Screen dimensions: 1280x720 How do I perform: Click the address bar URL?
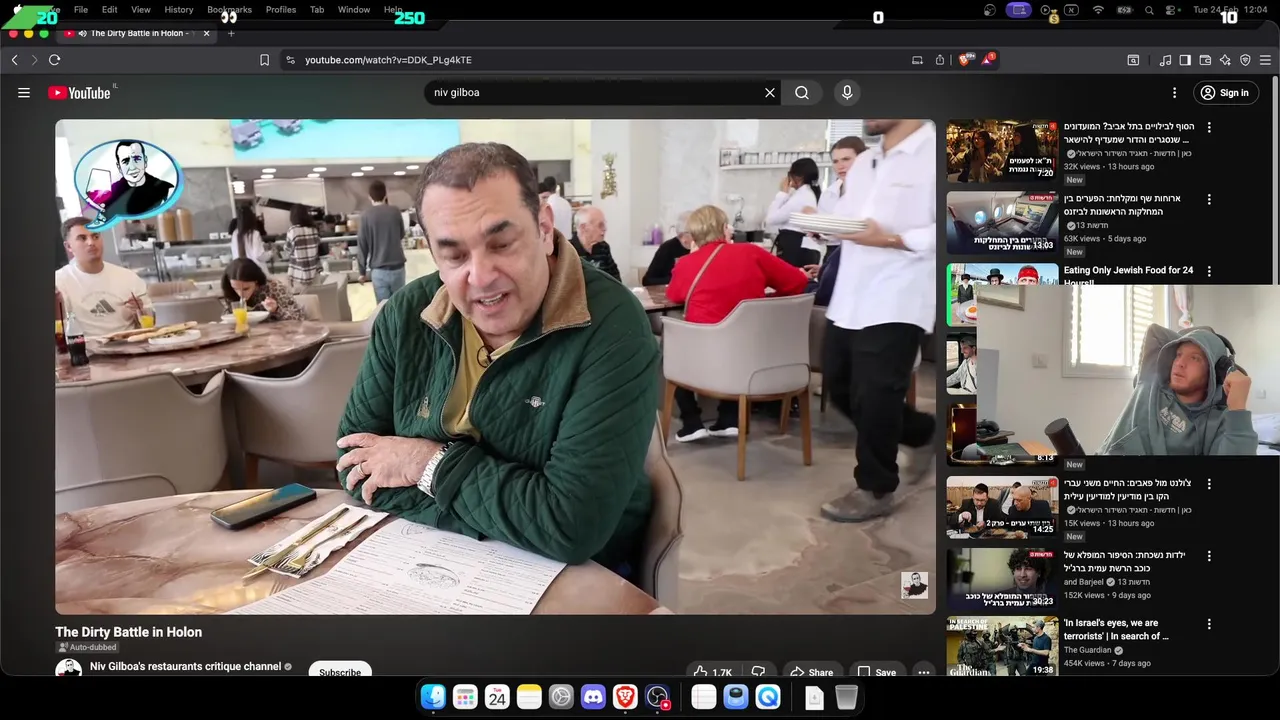tap(388, 60)
